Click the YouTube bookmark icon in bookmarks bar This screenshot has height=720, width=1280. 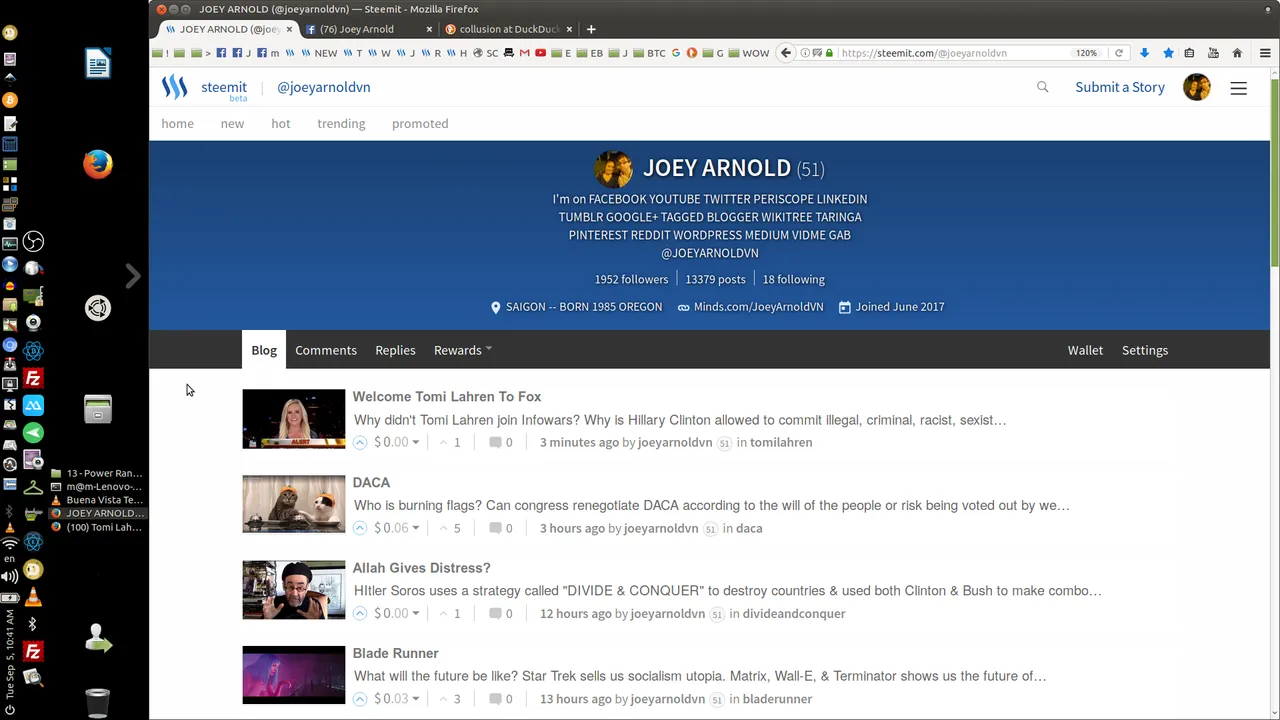(x=541, y=53)
